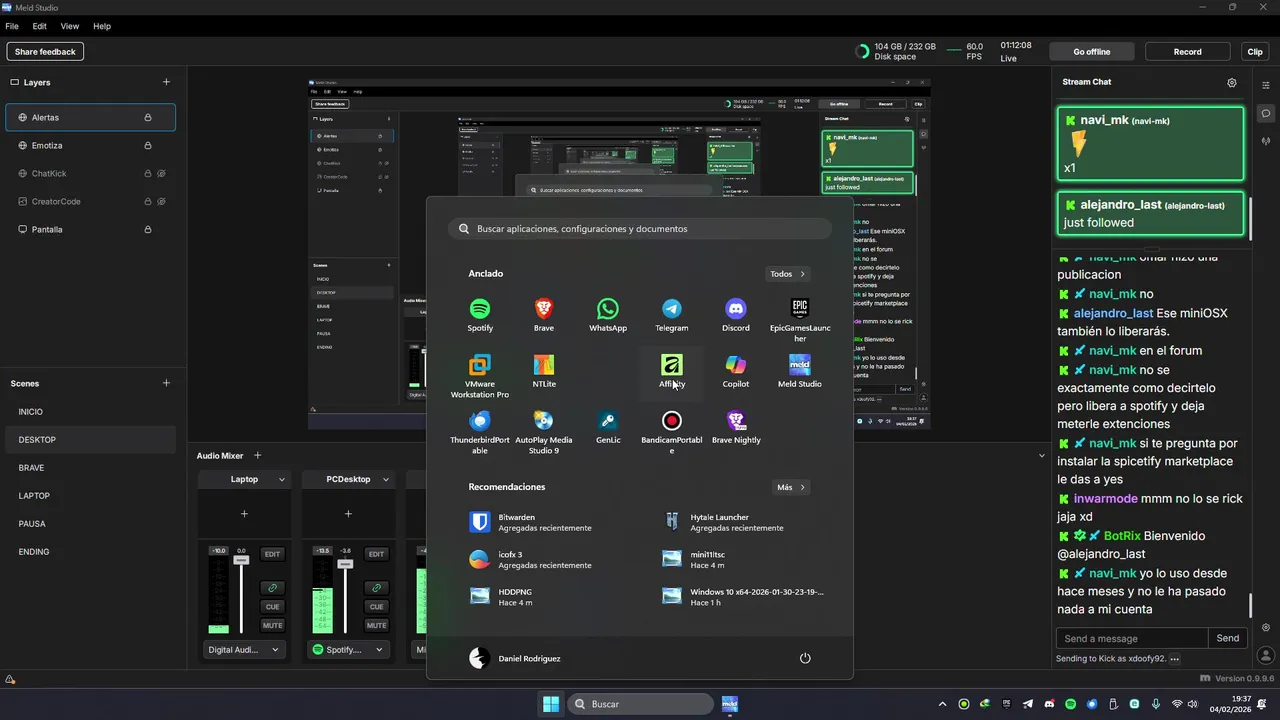
Task: Adjust the Laptop volume fader
Action: 241,561
